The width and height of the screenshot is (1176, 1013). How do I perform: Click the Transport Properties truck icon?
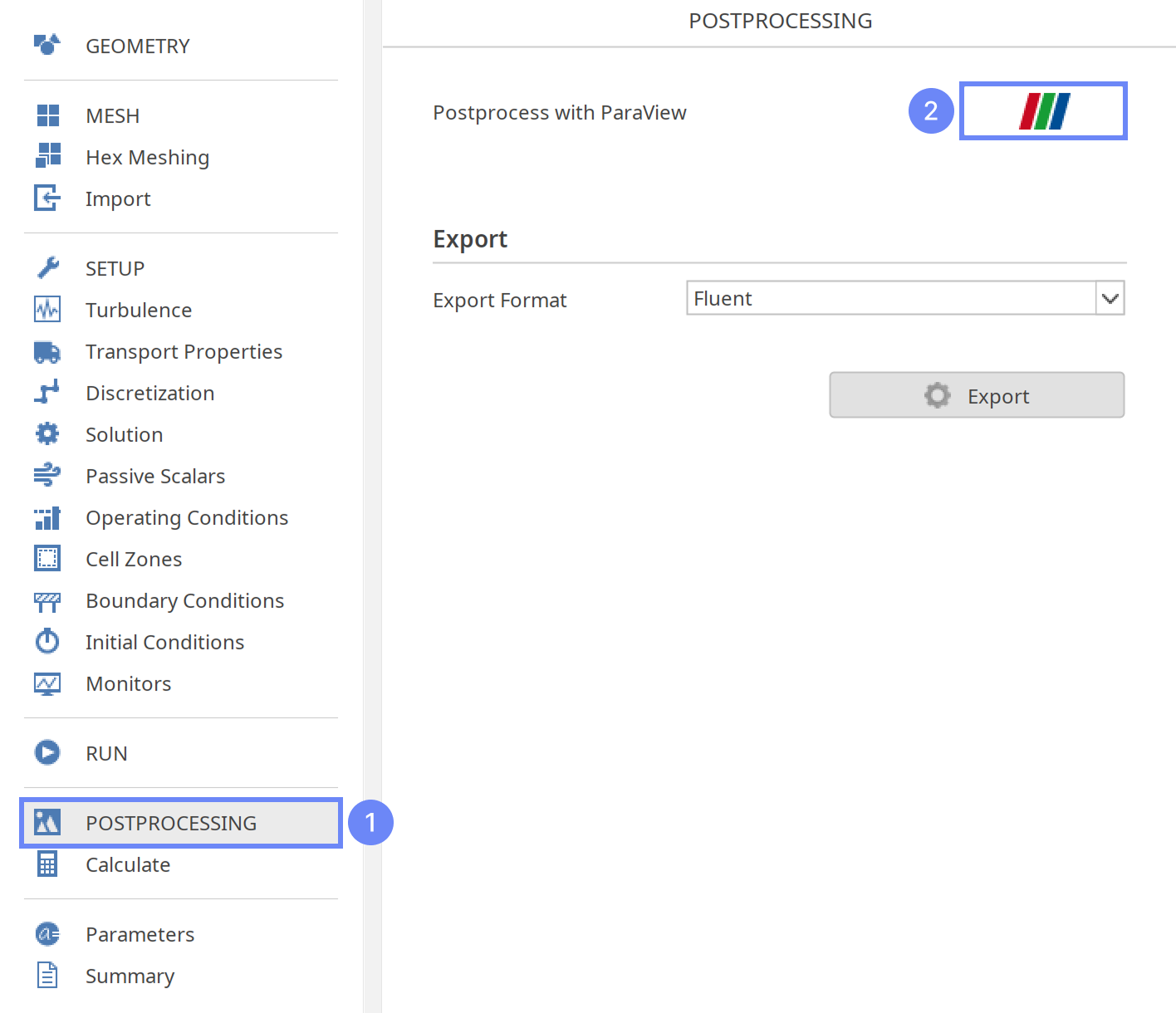(47, 352)
